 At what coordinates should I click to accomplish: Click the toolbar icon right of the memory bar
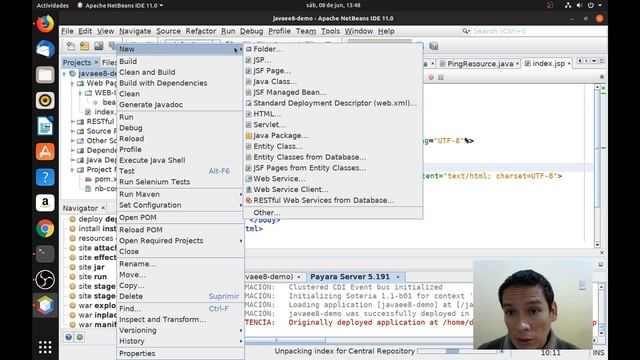[x=433, y=46]
